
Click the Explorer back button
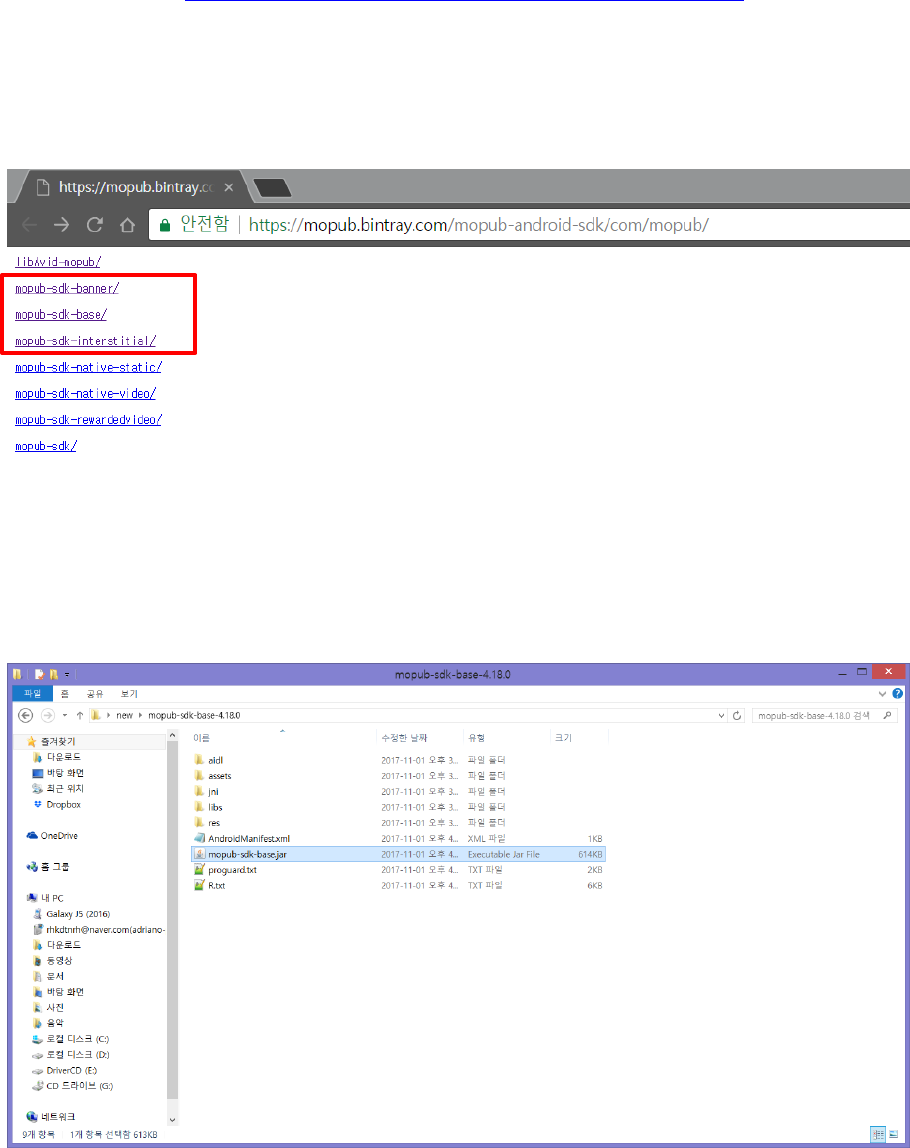[26, 715]
